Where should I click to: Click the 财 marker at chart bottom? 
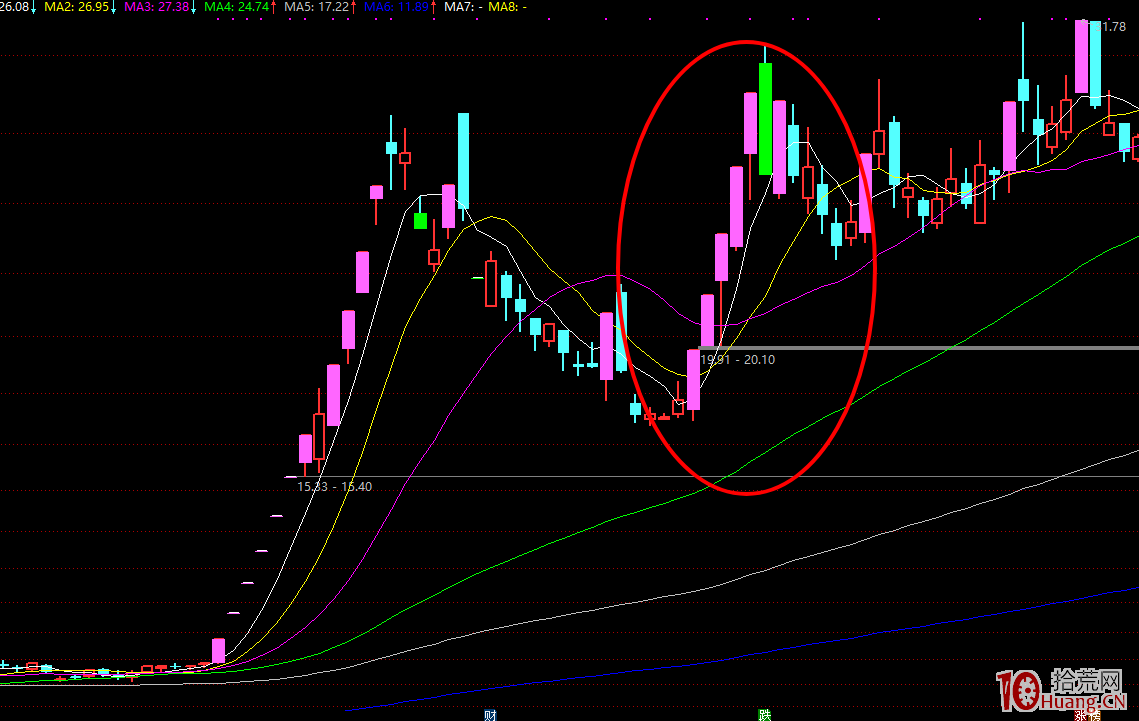click(x=490, y=714)
